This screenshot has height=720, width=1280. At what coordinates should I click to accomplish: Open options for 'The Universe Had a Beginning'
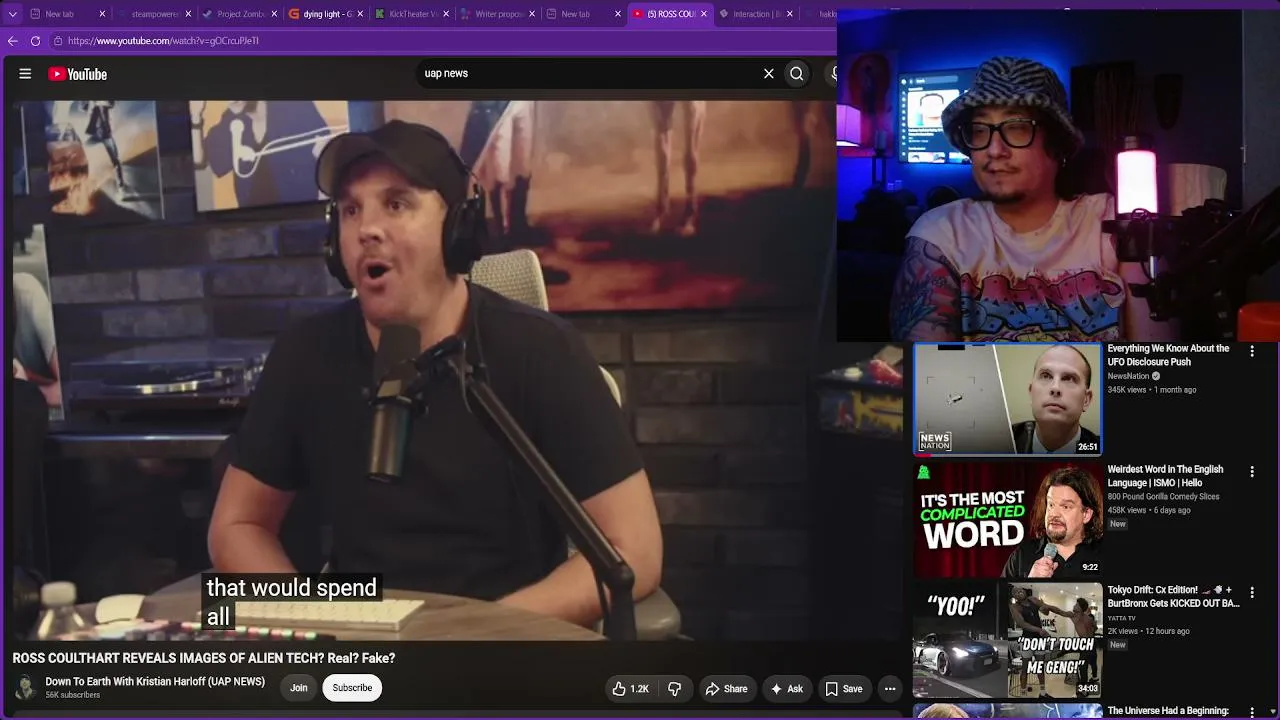pyautogui.click(x=1252, y=712)
